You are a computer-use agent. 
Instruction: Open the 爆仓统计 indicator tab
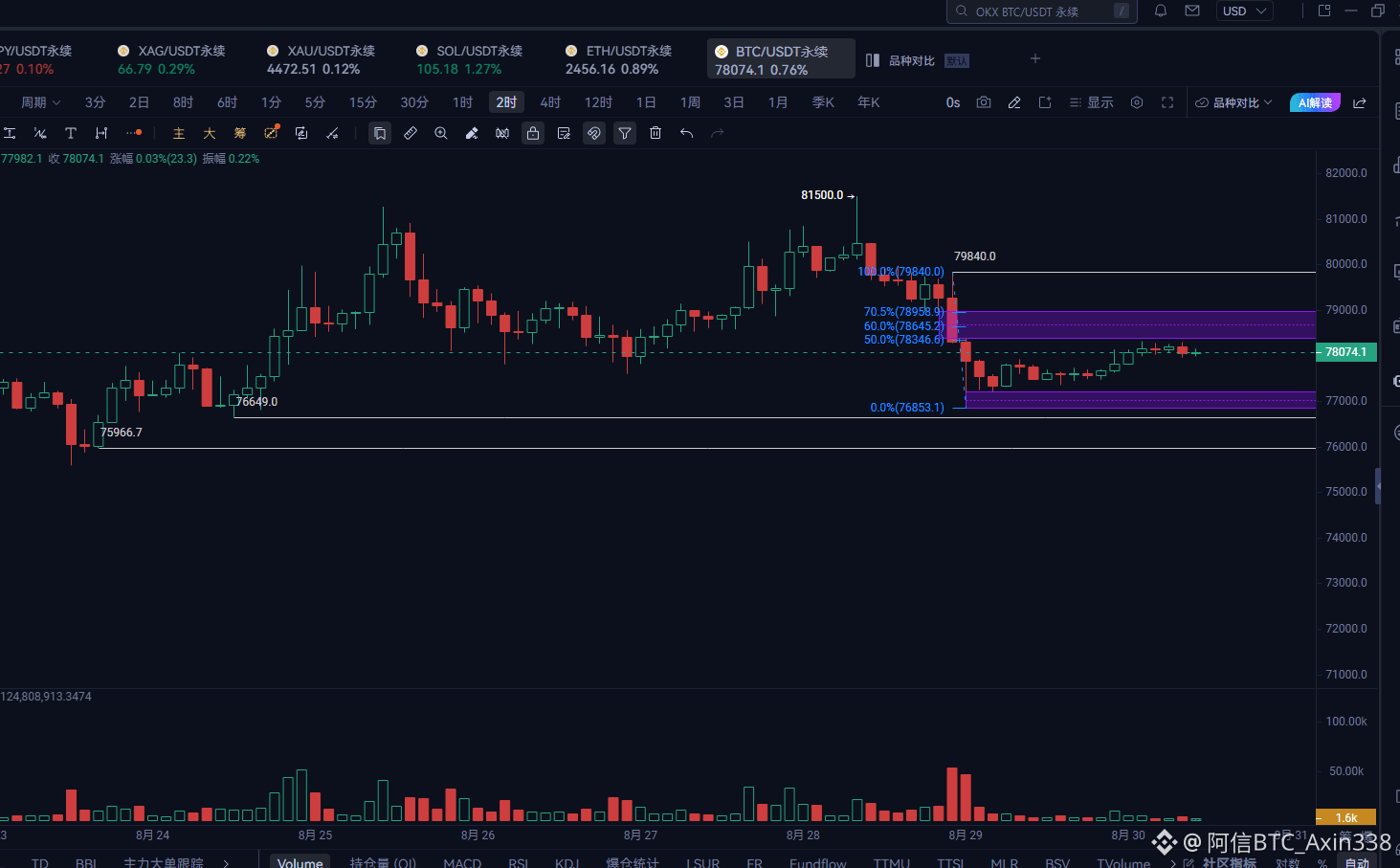pyautogui.click(x=633, y=862)
